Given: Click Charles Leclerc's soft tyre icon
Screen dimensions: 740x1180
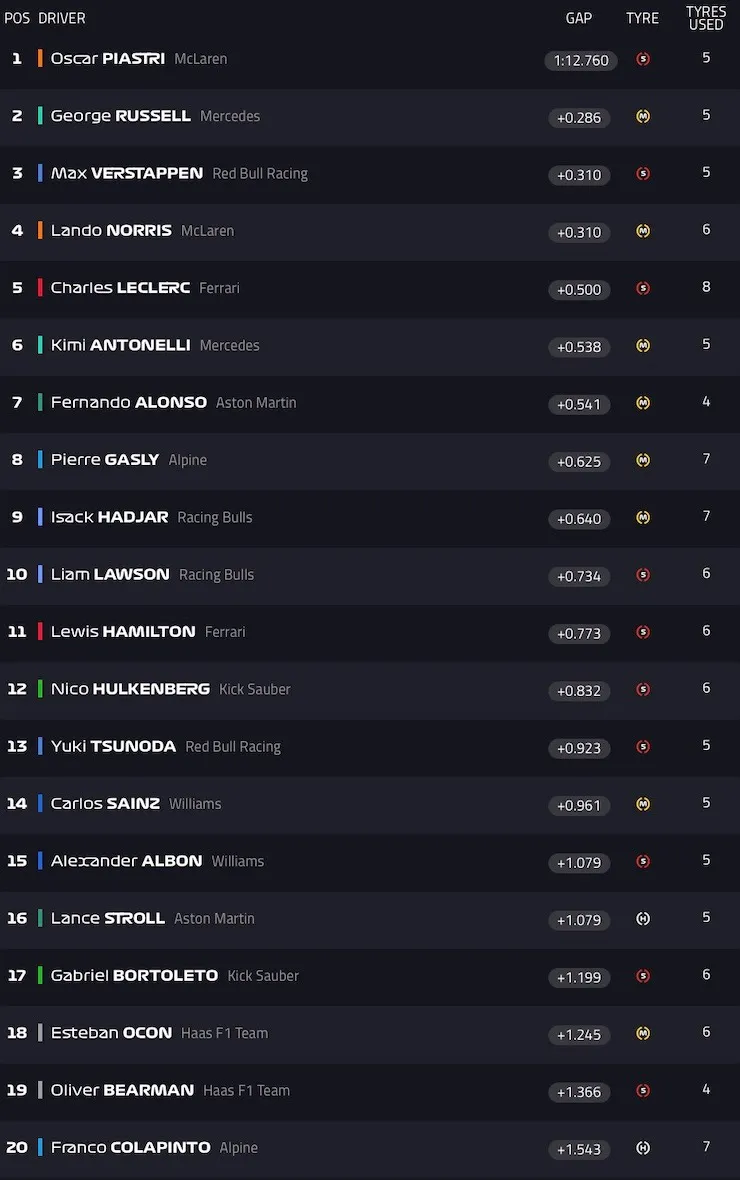Looking at the screenshot, I should click(643, 288).
